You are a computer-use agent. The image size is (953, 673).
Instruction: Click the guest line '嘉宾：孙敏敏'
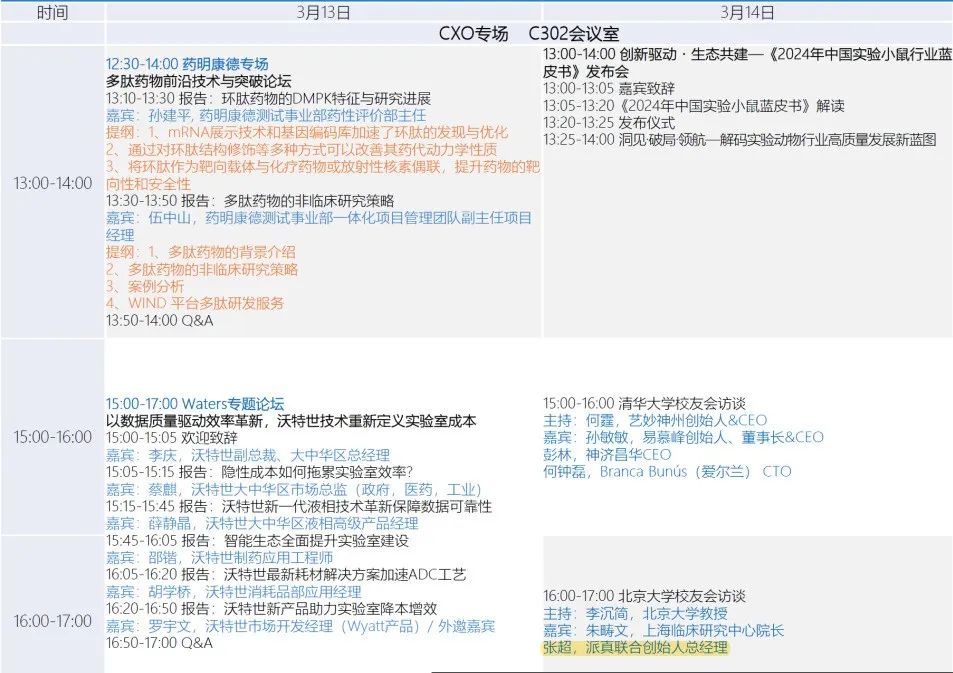(x=684, y=437)
